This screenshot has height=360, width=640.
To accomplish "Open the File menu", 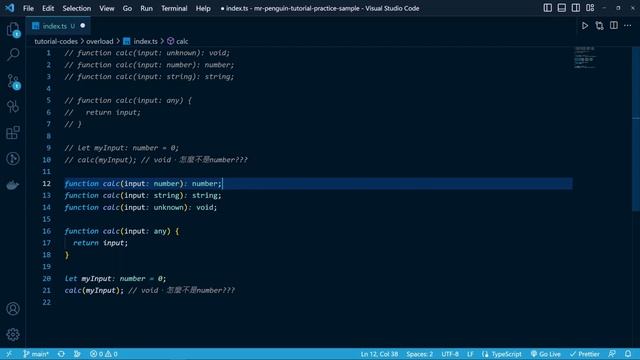I will click(x=28, y=8).
